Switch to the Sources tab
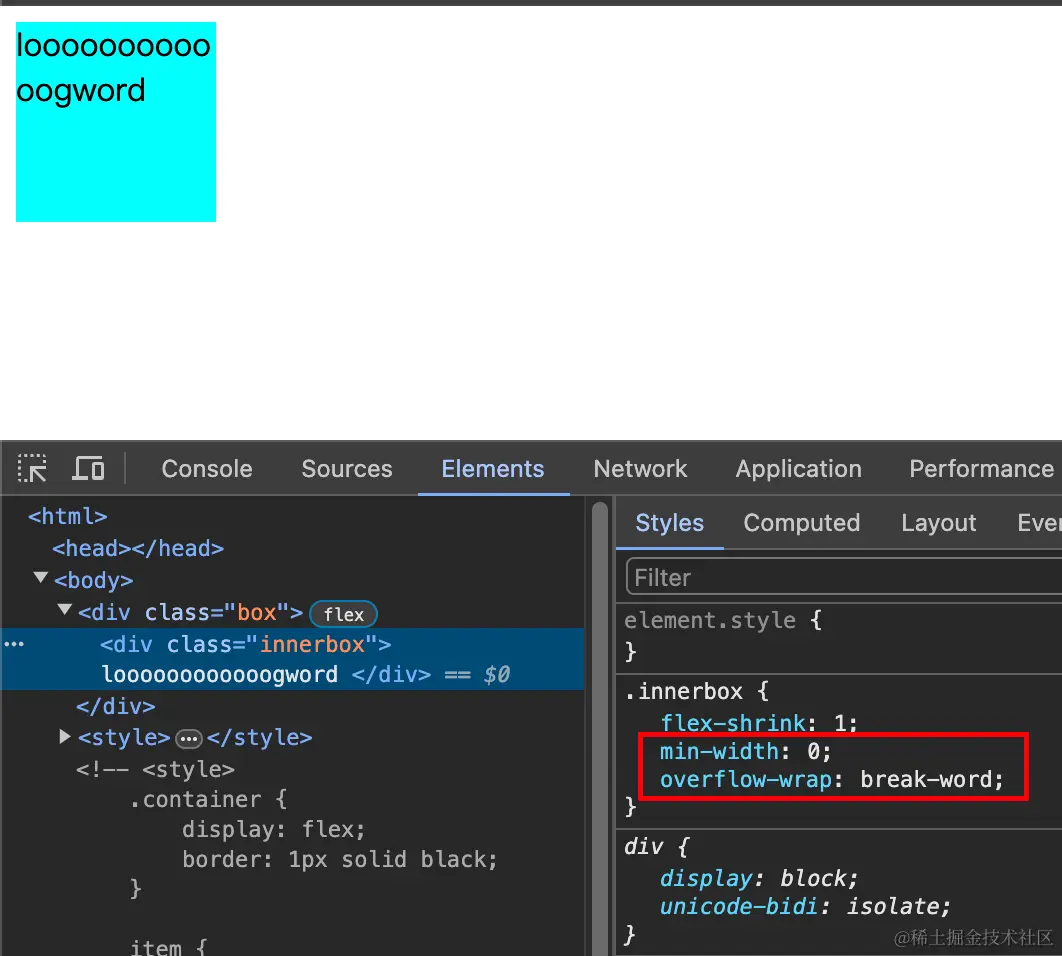This screenshot has width=1062, height=956. coord(347,469)
